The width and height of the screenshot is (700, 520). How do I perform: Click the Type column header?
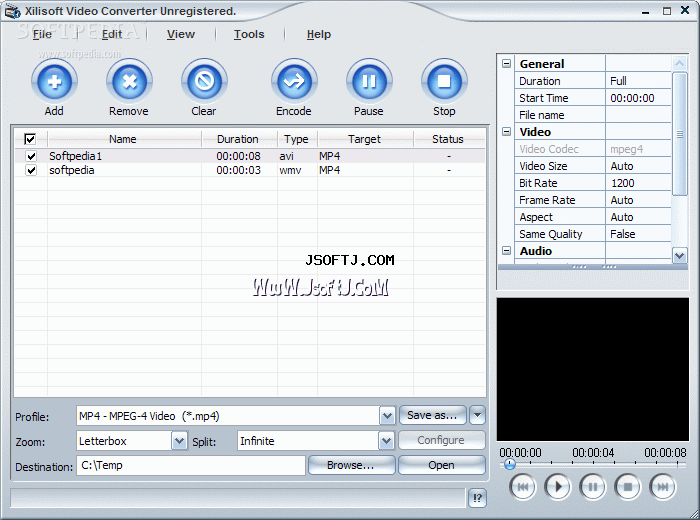coord(297,139)
